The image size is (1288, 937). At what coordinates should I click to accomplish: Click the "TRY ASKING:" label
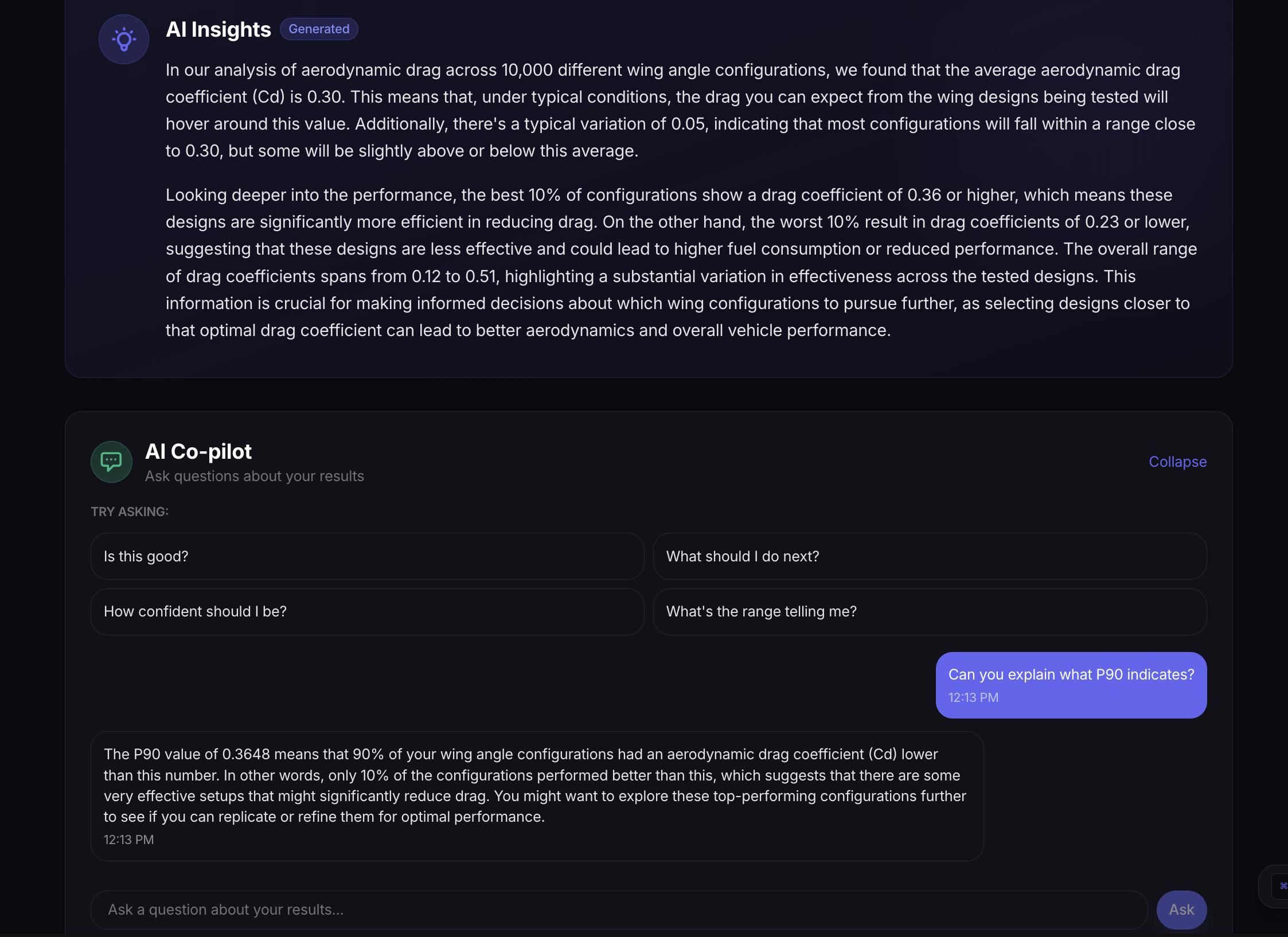[x=130, y=512]
